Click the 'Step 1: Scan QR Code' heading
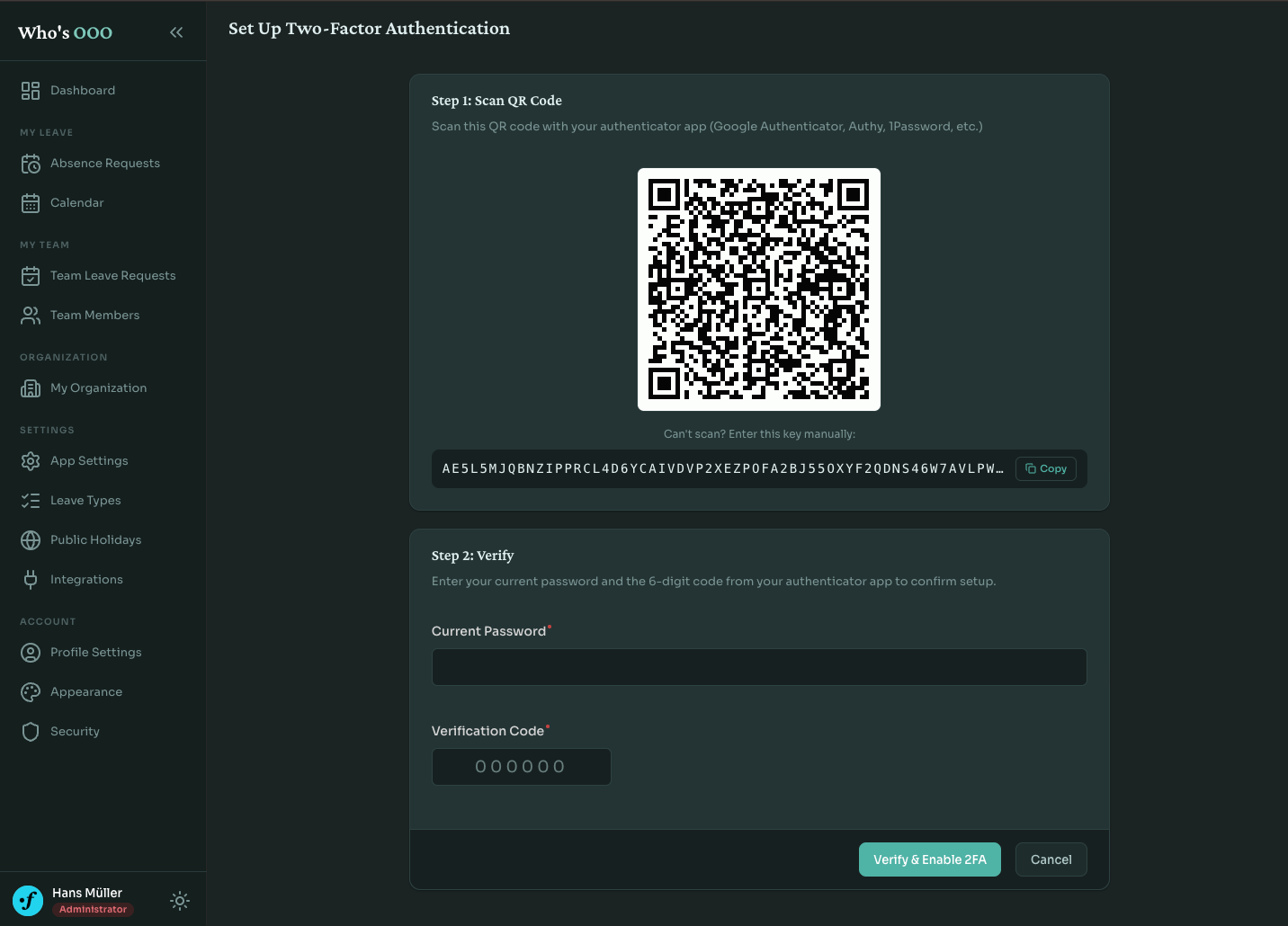The image size is (1288, 926). tap(496, 101)
